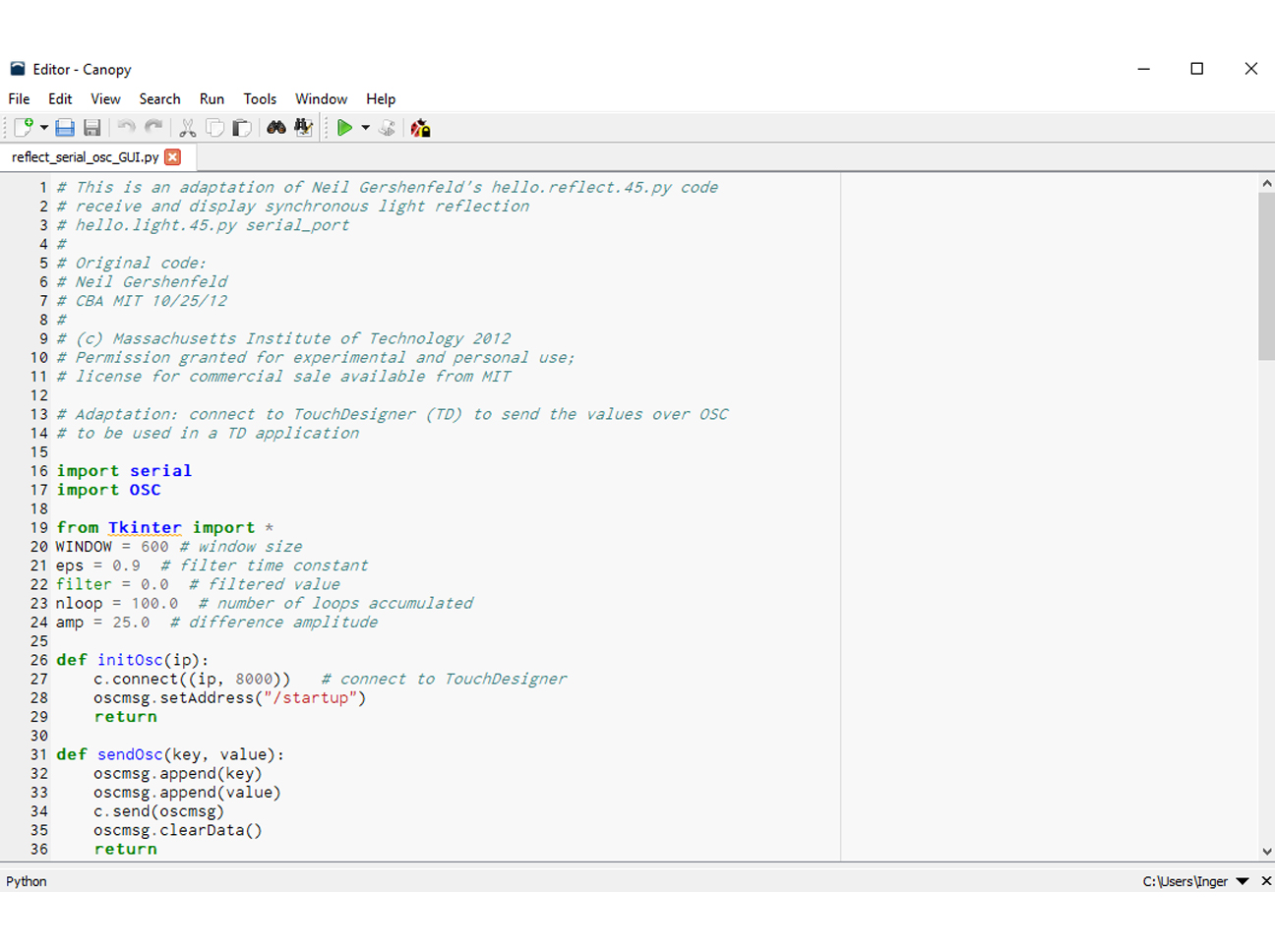Click the 'filter = 0.0' code line
Image resolution: width=1275 pixels, height=952 pixels.
[112, 584]
